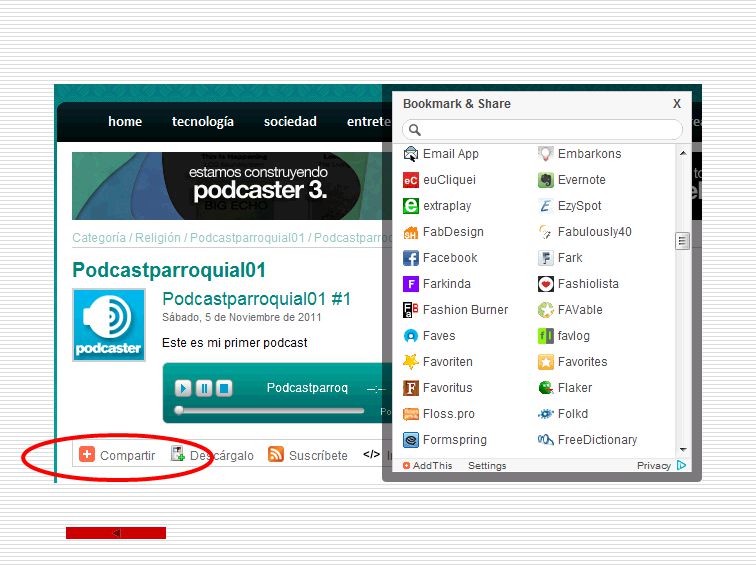
Task: Click the audio progress slider handle
Action: tap(179, 410)
